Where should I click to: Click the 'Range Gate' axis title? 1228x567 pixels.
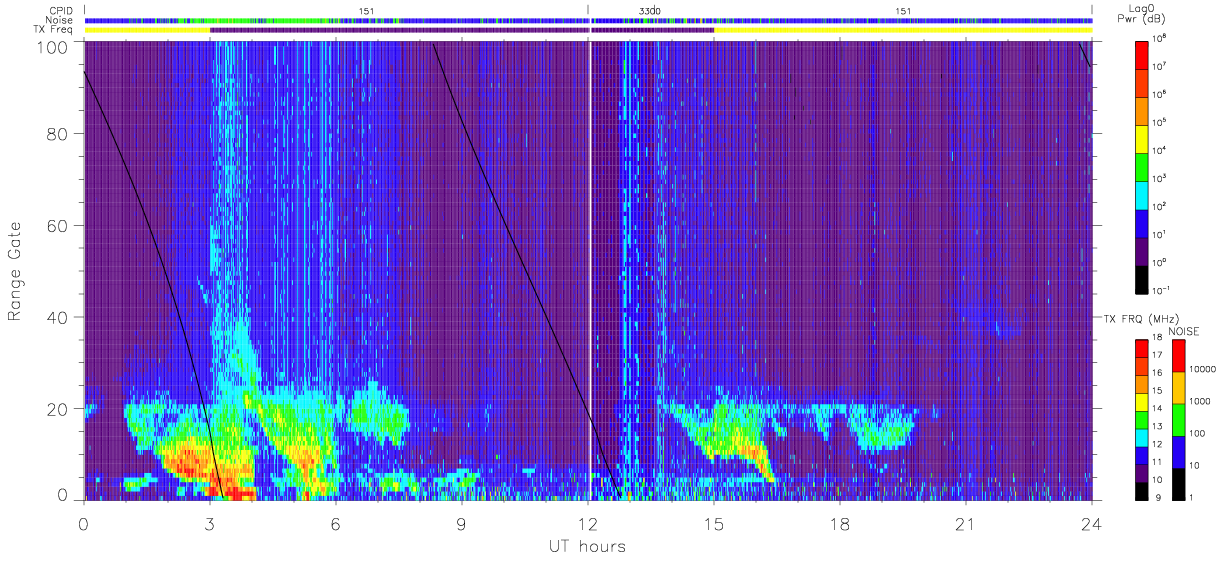(x=16, y=272)
